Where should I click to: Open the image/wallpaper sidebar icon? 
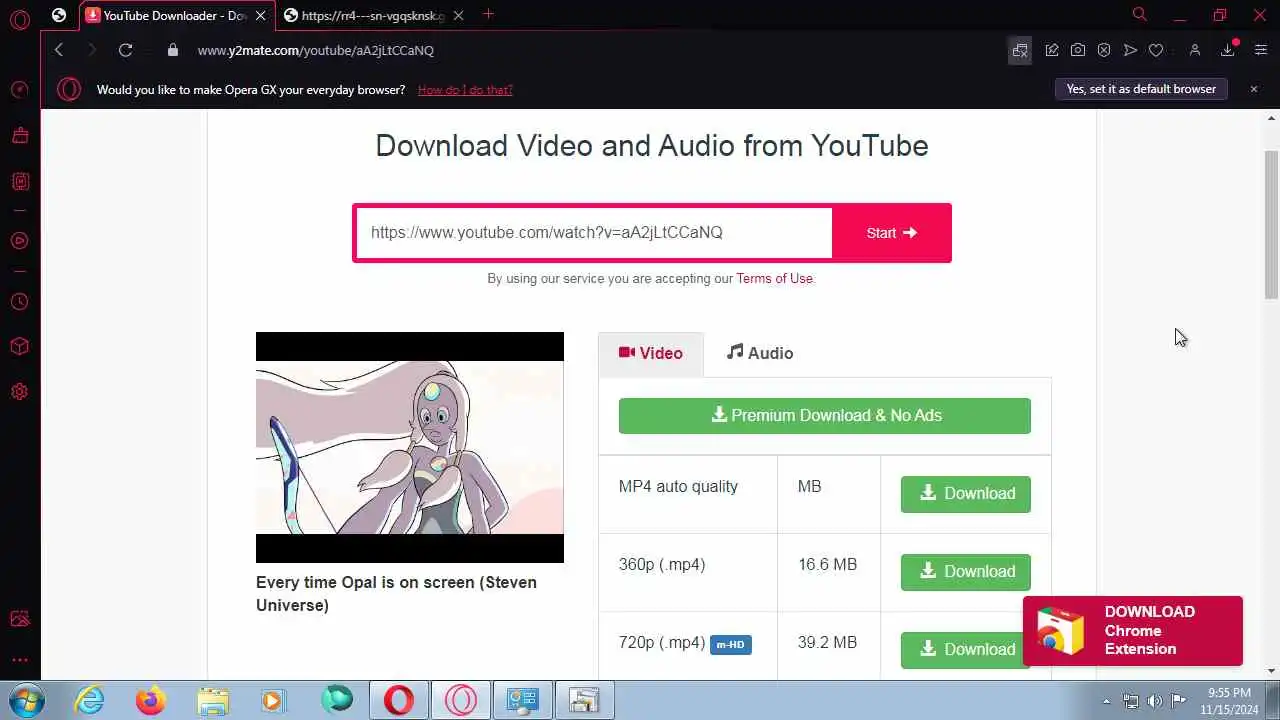click(19, 619)
